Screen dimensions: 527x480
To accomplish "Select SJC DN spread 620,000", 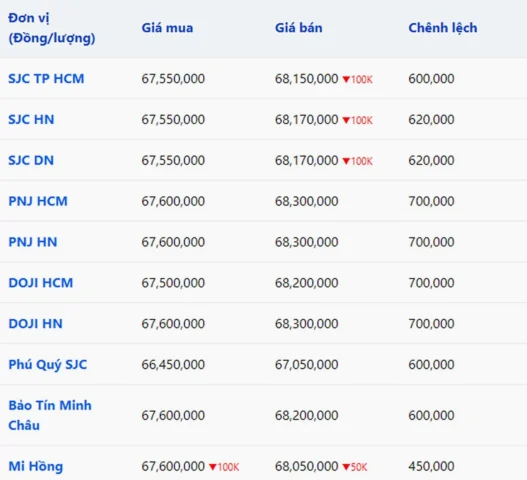I will point(432,161).
